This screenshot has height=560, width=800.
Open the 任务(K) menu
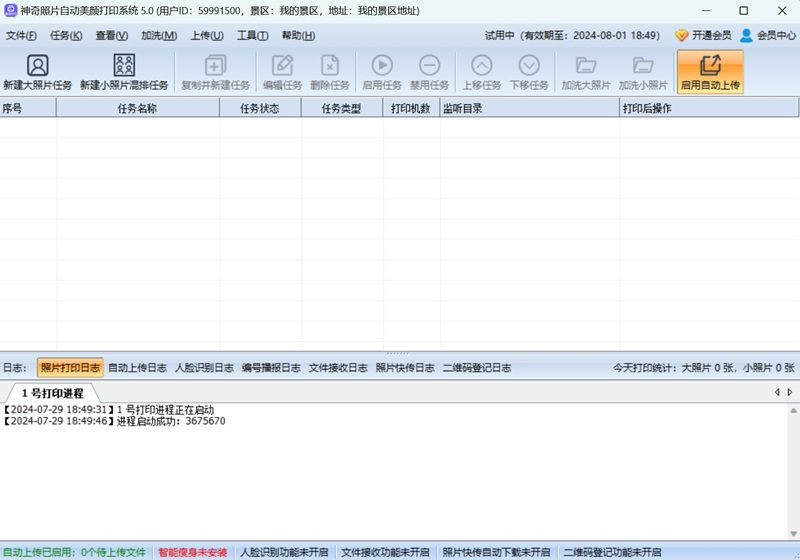(66, 36)
